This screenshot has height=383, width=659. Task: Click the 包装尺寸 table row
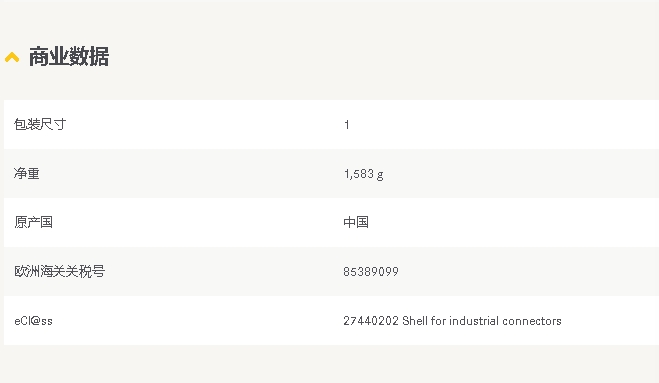pos(331,124)
